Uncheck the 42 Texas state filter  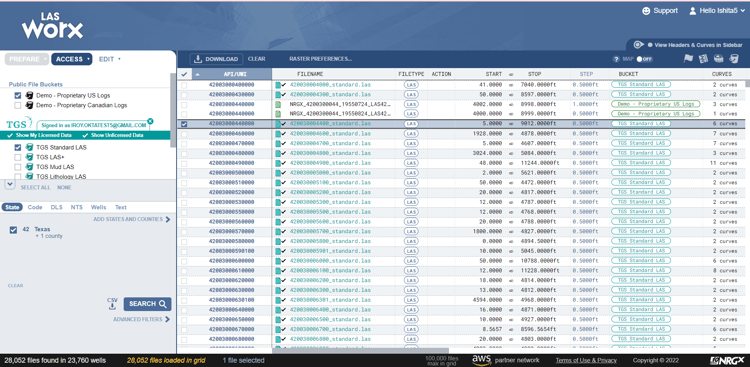tap(13, 230)
